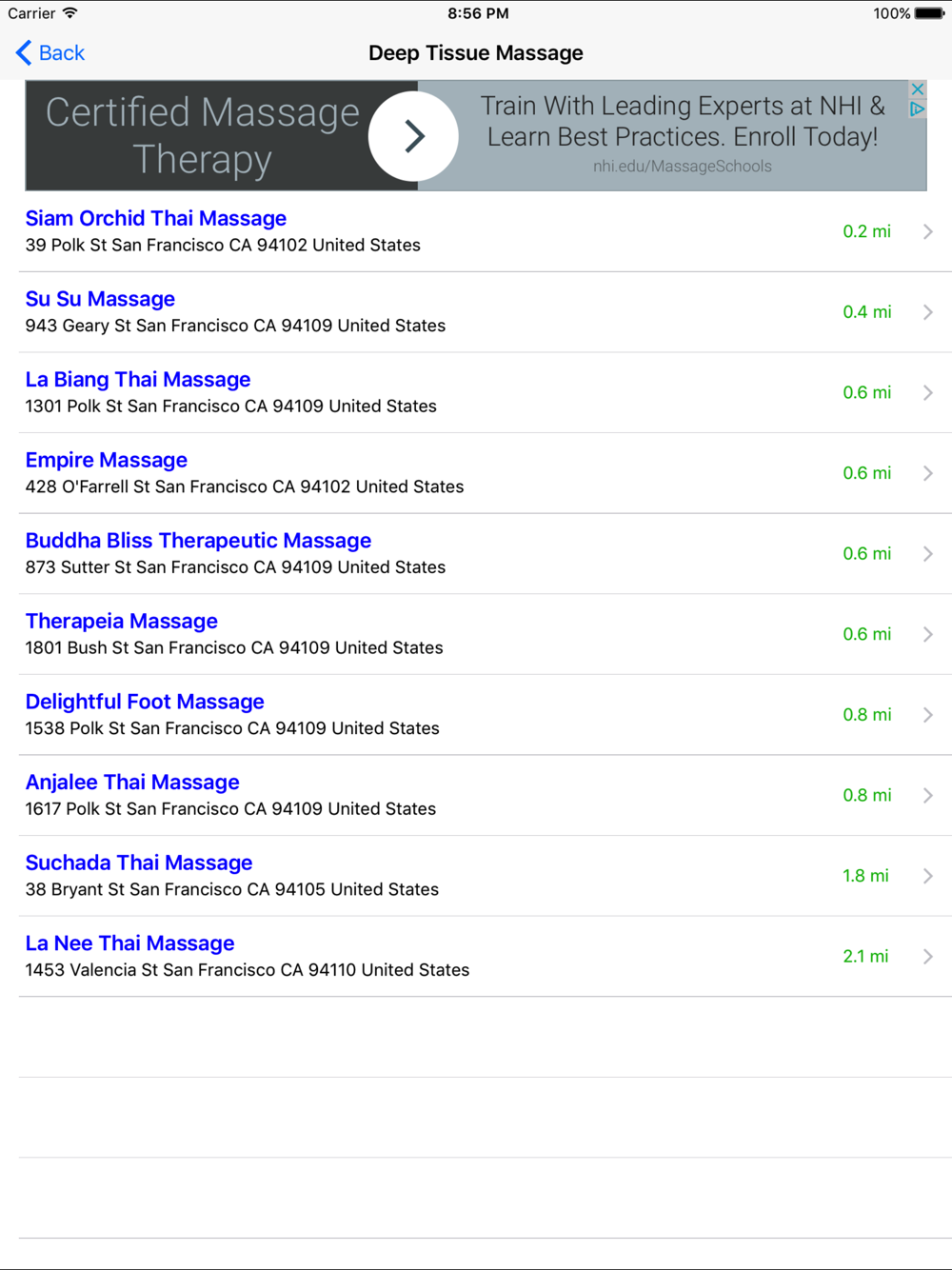The image size is (952, 1270).
Task: Select address 39 Polk St San Francisco
Action: pos(223,245)
